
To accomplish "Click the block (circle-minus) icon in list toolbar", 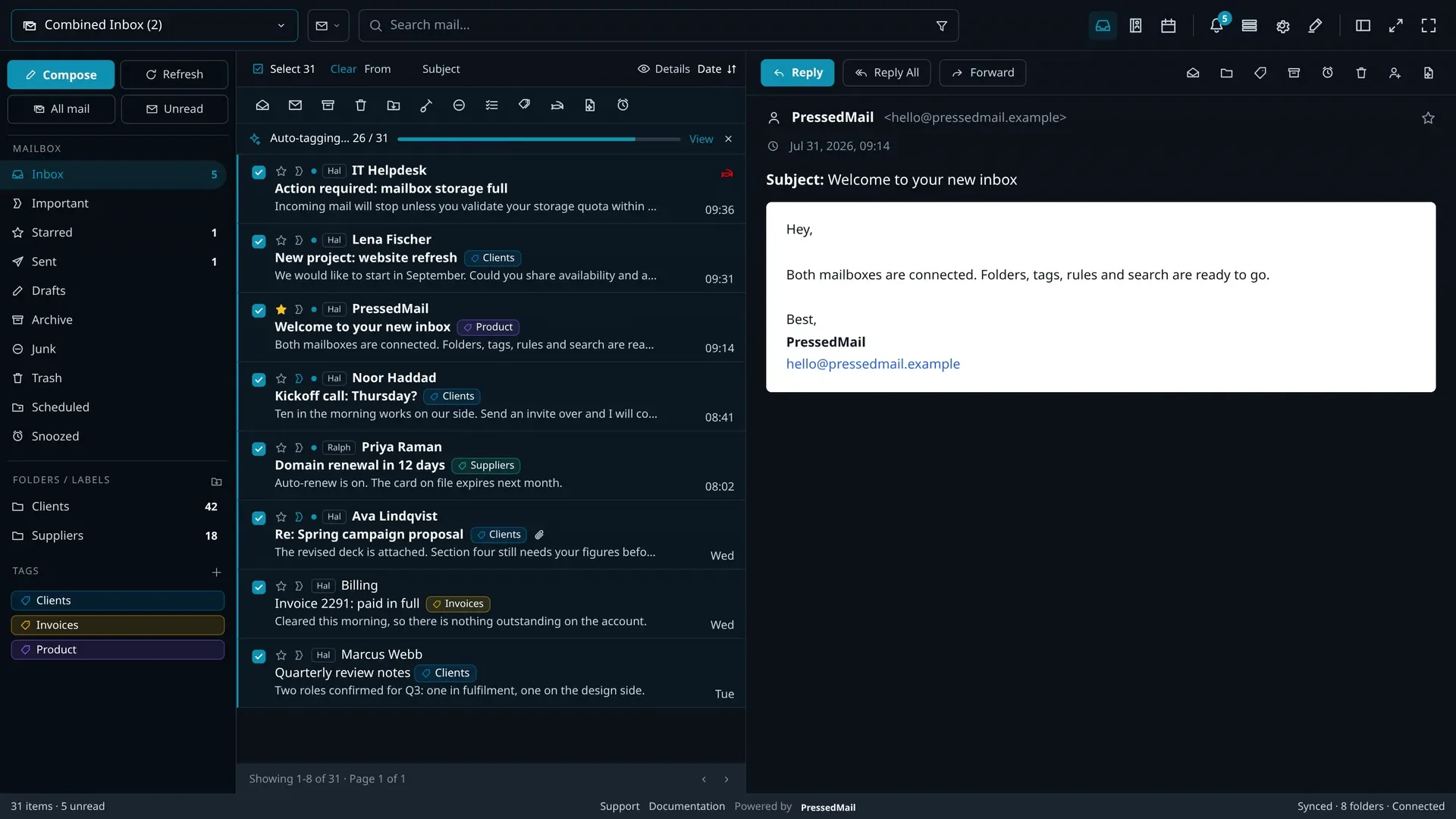I will click(x=459, y=105).
